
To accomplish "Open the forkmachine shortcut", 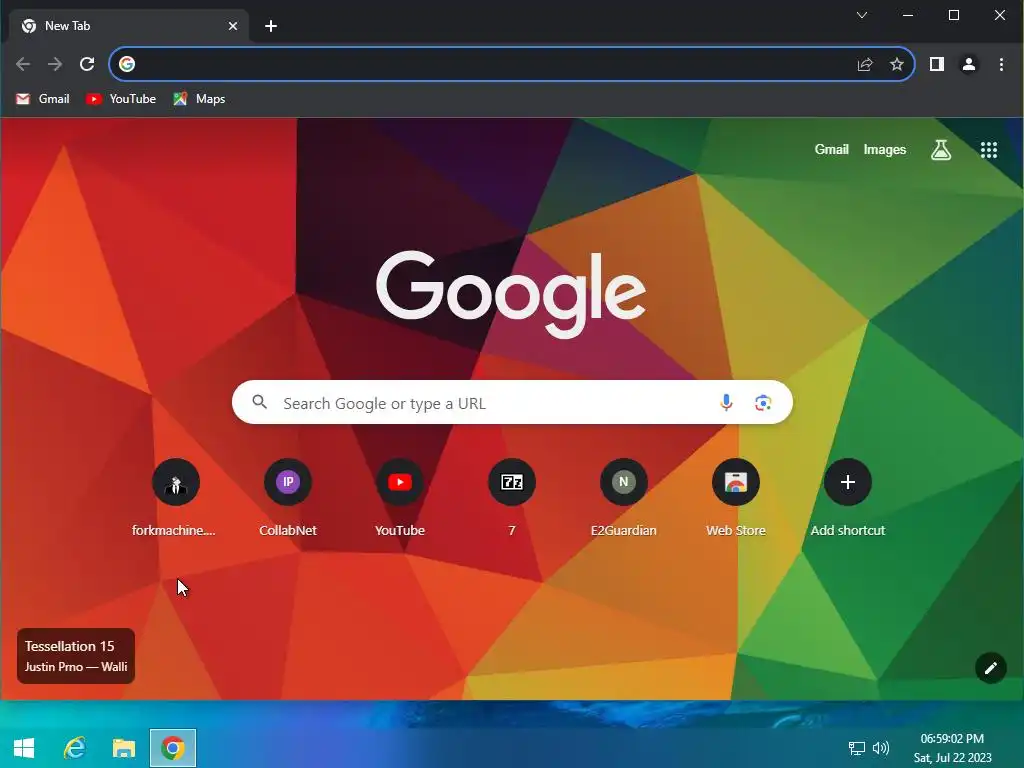I will (175, 498).
